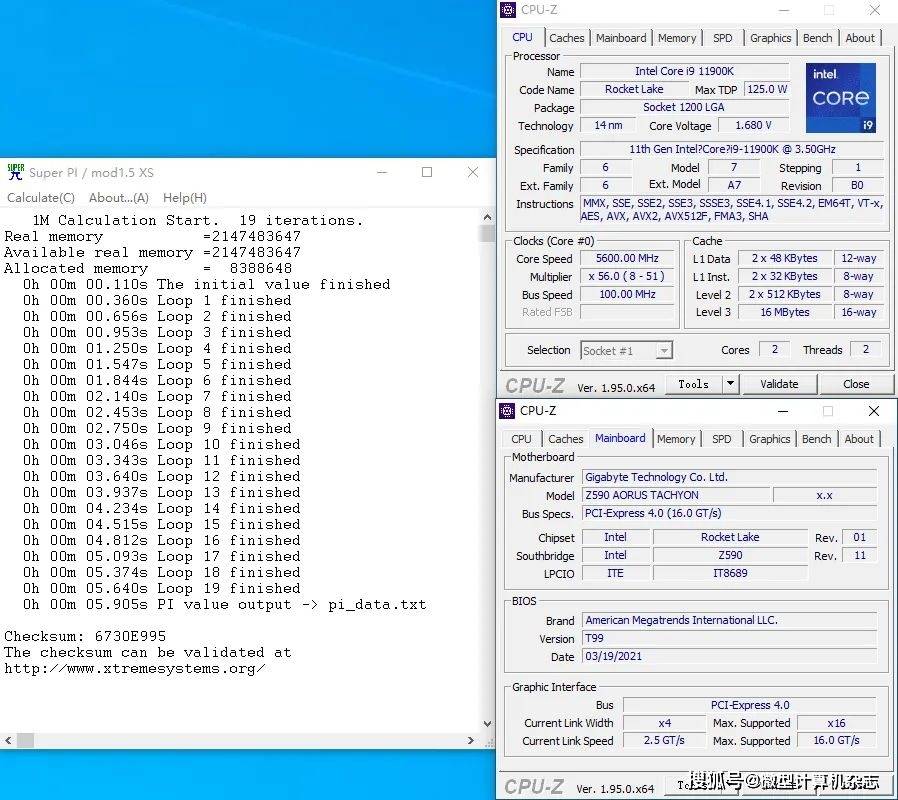Image resolution: width=898 pixels, height=800 pixels.
Task: Click the Southbridge Z590 field
Action: 730,555
